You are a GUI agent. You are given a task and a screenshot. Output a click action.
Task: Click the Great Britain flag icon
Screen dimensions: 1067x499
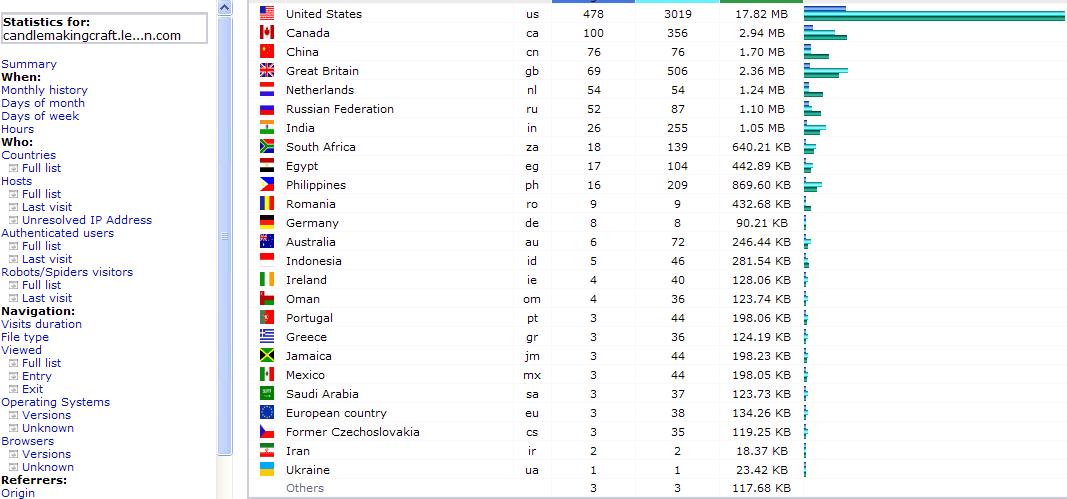(267, 71)
